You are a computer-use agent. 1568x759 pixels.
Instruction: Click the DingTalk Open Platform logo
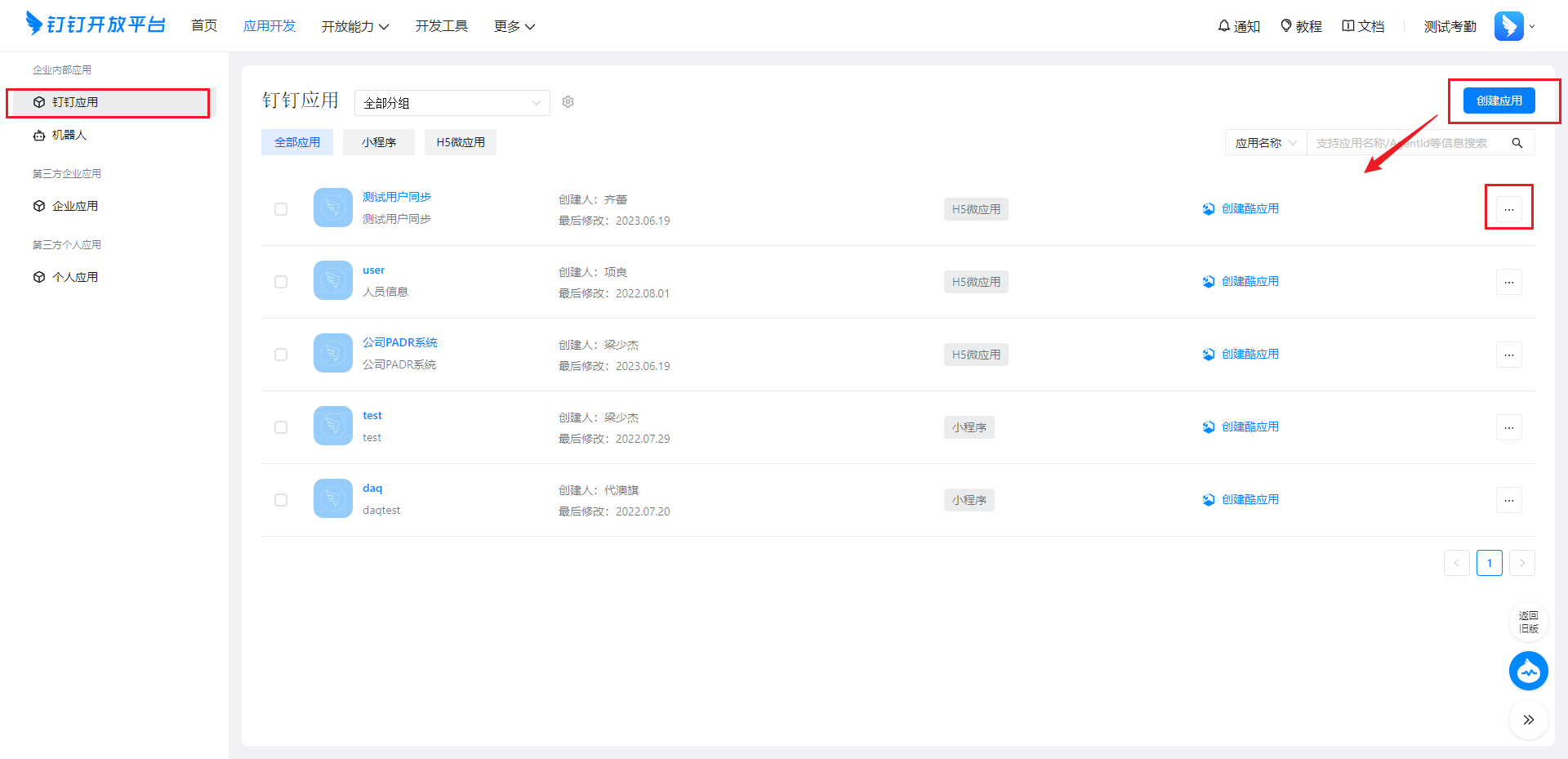click(96, 25)
